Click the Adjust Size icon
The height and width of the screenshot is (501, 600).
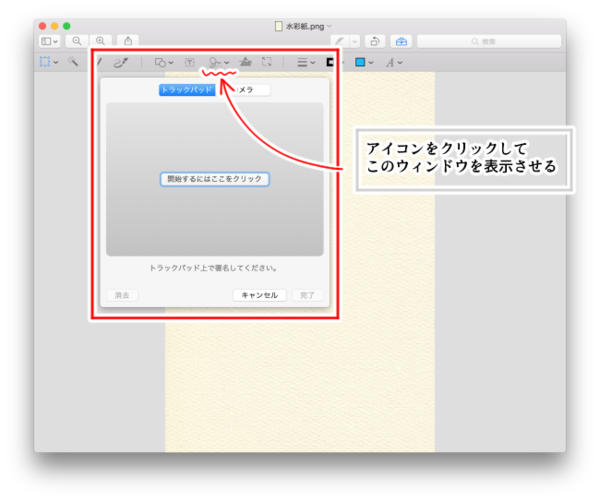267,62
